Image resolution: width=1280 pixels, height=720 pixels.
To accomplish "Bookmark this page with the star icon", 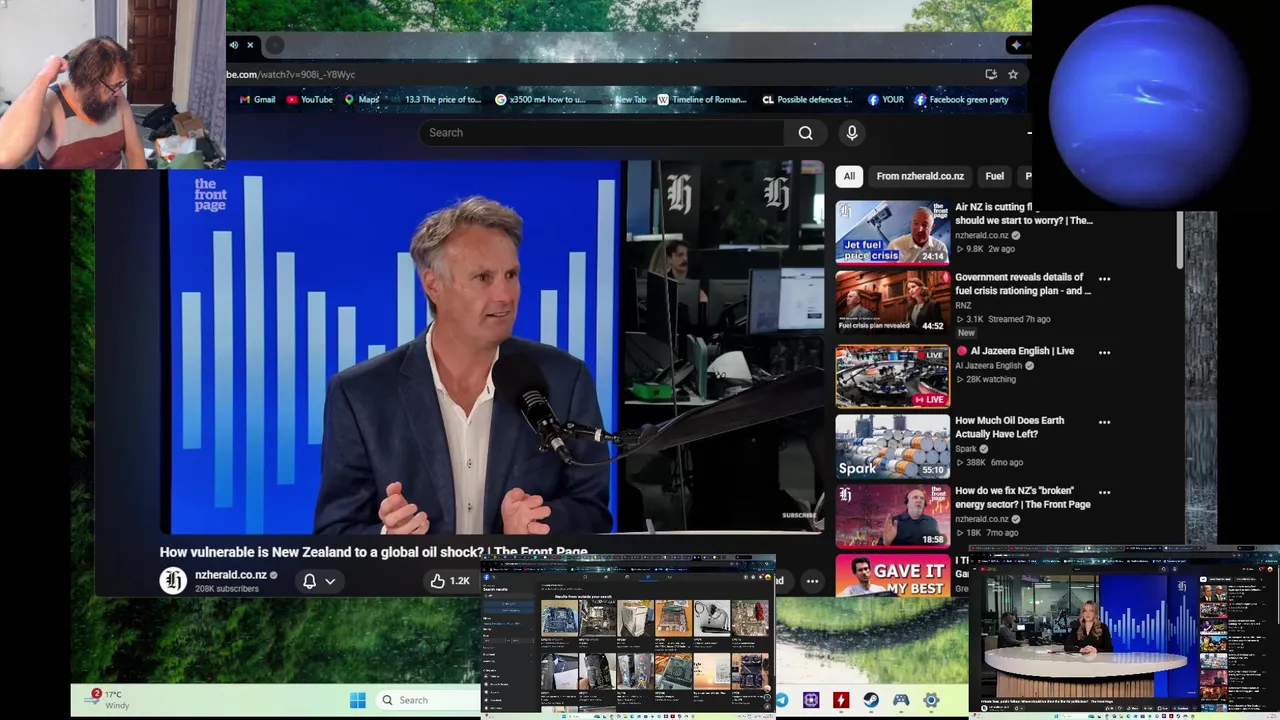I will pos(1013,74).
